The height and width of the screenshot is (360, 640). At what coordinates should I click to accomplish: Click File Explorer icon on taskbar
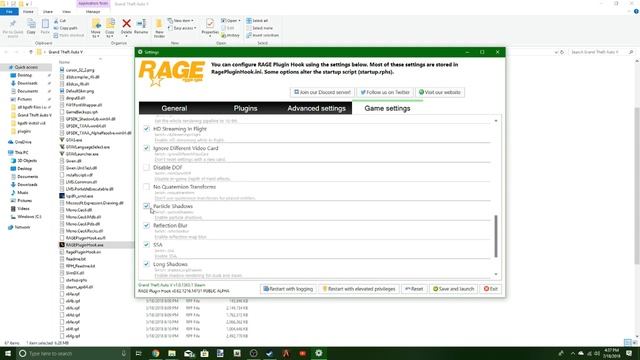point(172,353)
